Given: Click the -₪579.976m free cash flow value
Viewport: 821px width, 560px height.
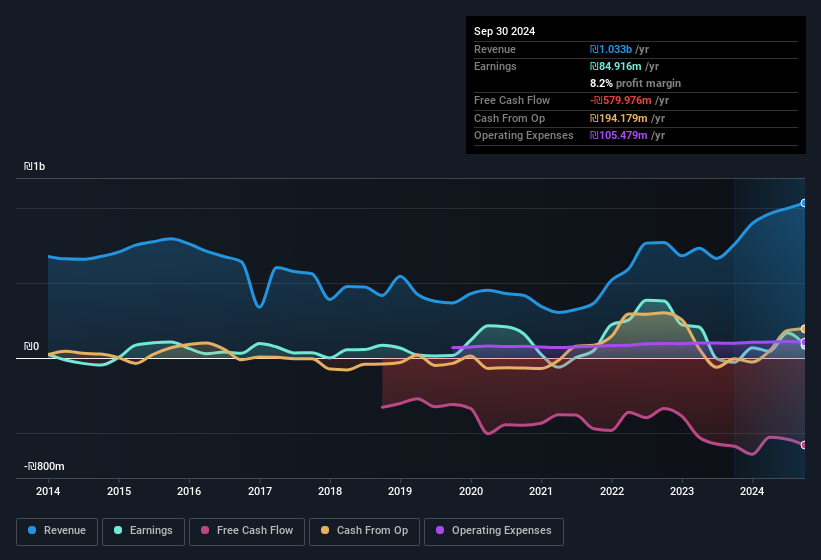Looking at the screenshot, I should pos(620,100).
